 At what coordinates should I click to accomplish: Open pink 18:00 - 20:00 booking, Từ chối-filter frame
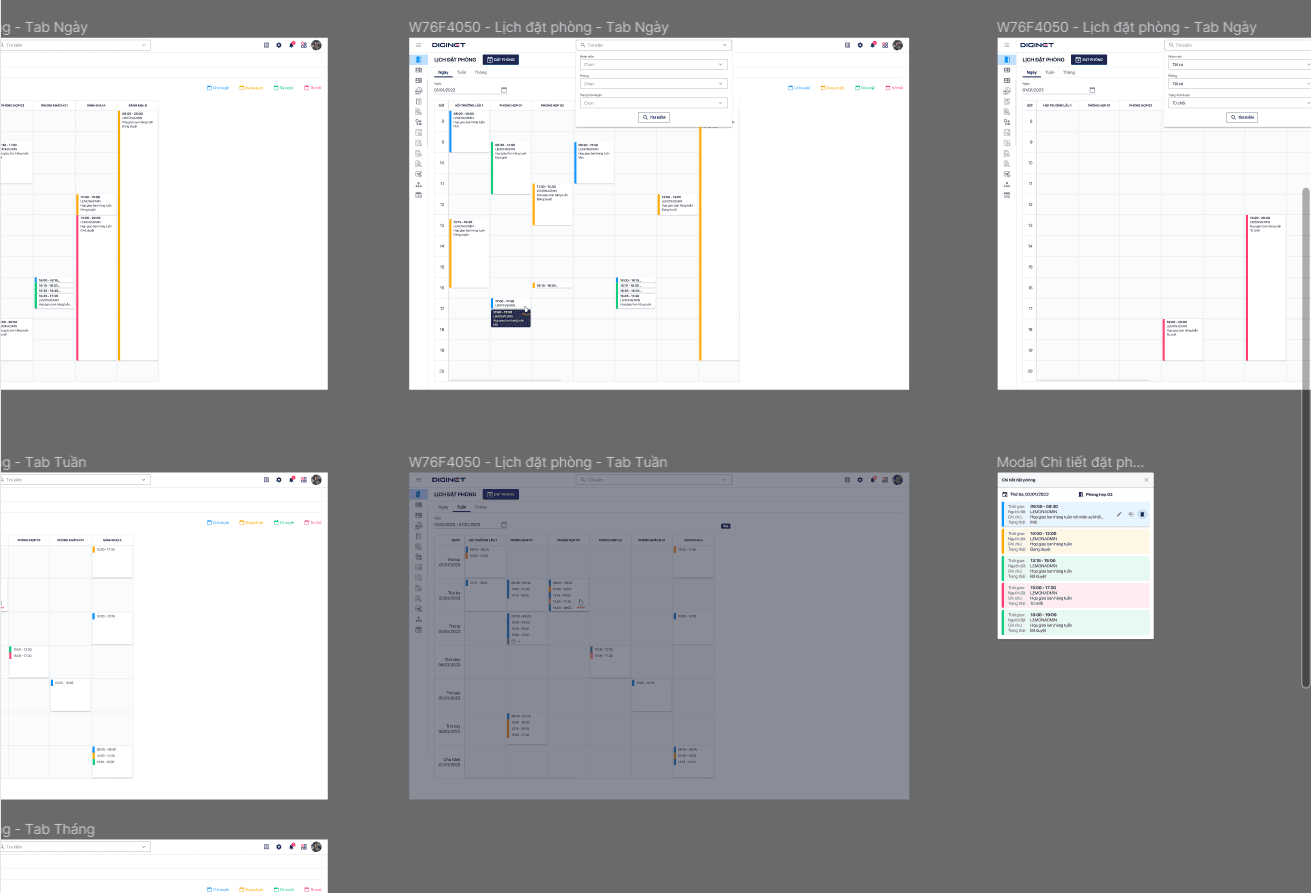click(x=1183, y=340)
